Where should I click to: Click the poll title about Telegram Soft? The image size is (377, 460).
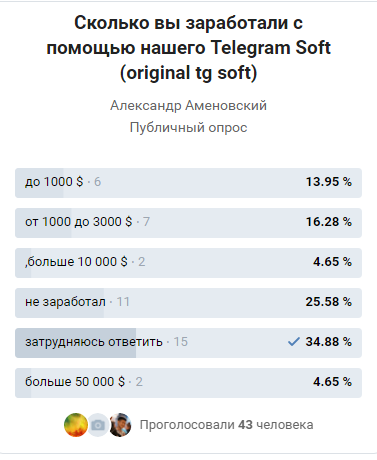188,48
